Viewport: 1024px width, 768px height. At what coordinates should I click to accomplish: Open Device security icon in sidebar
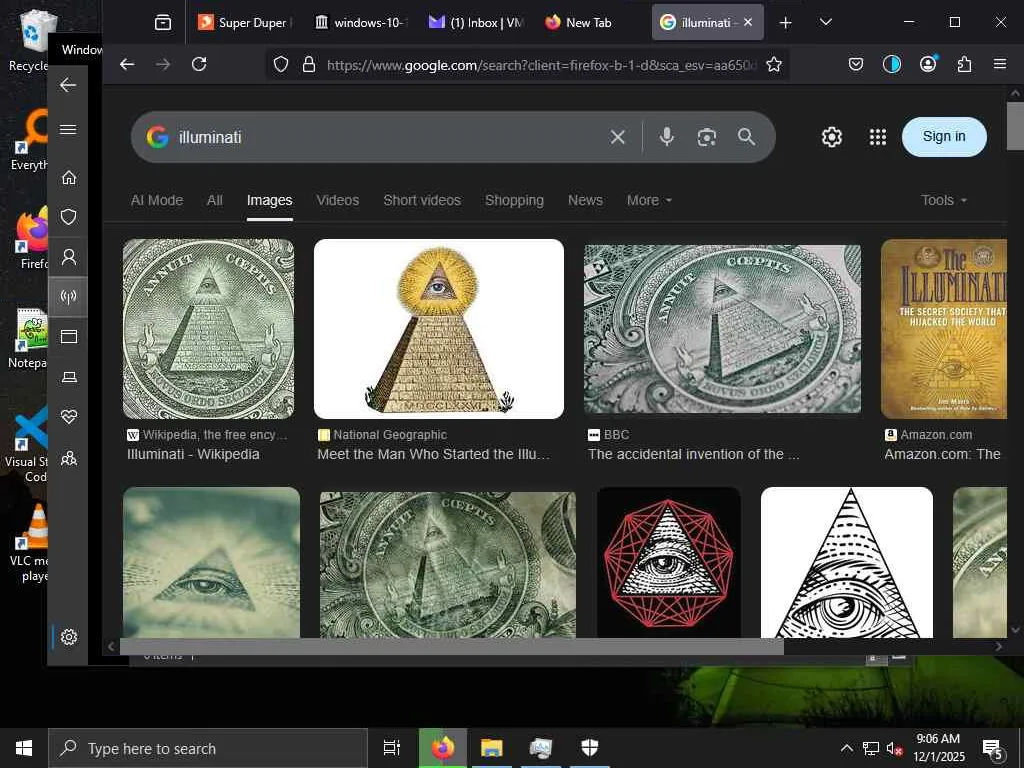pyautogui.click(x=69, y=377)
